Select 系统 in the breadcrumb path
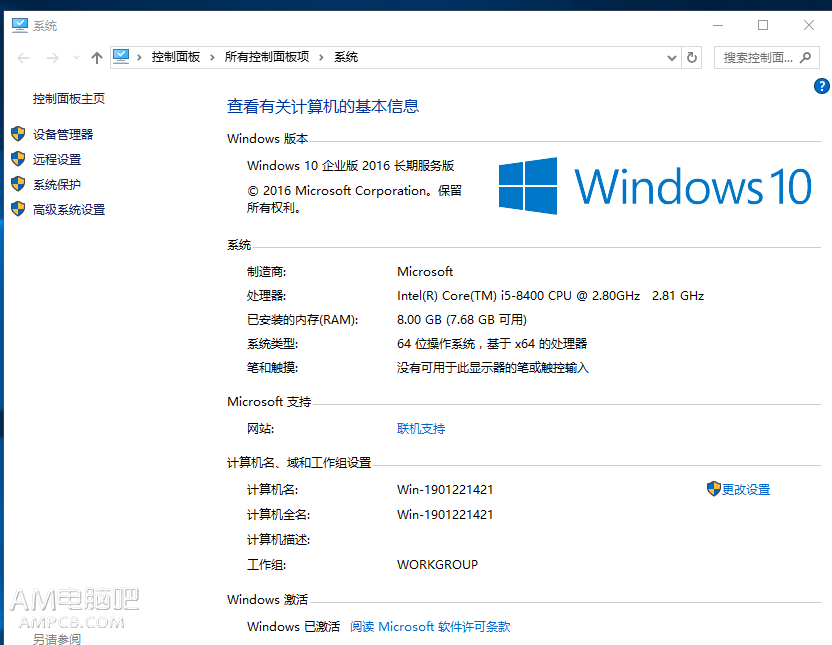 [x=346, y=57]
